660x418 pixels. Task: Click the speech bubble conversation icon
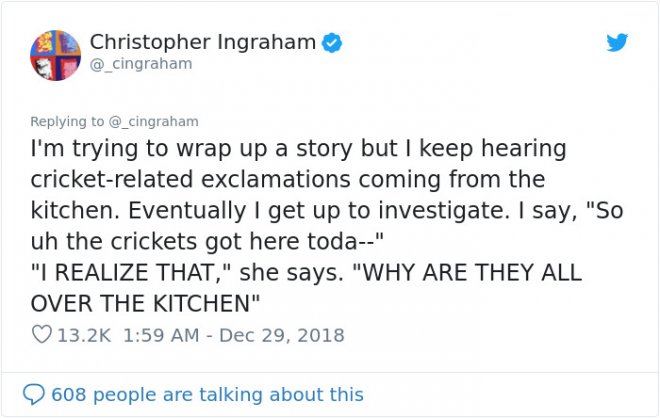coord(33,394)
